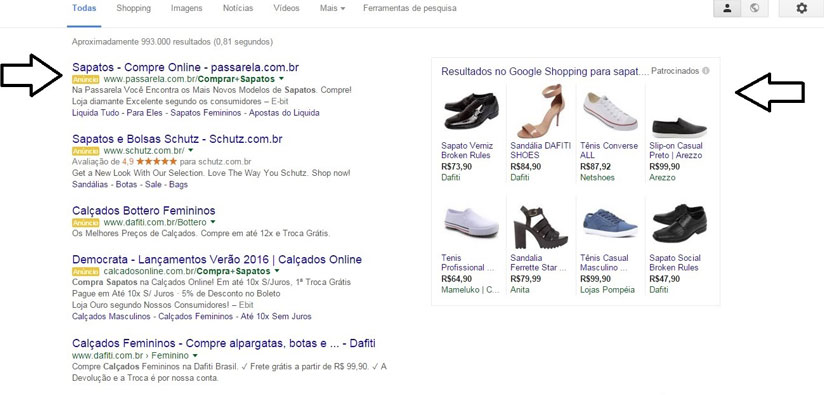This screenshot has width=824, height=395.
Task: Open Ferramentas de pesquisa
Action: pos(409,8)
